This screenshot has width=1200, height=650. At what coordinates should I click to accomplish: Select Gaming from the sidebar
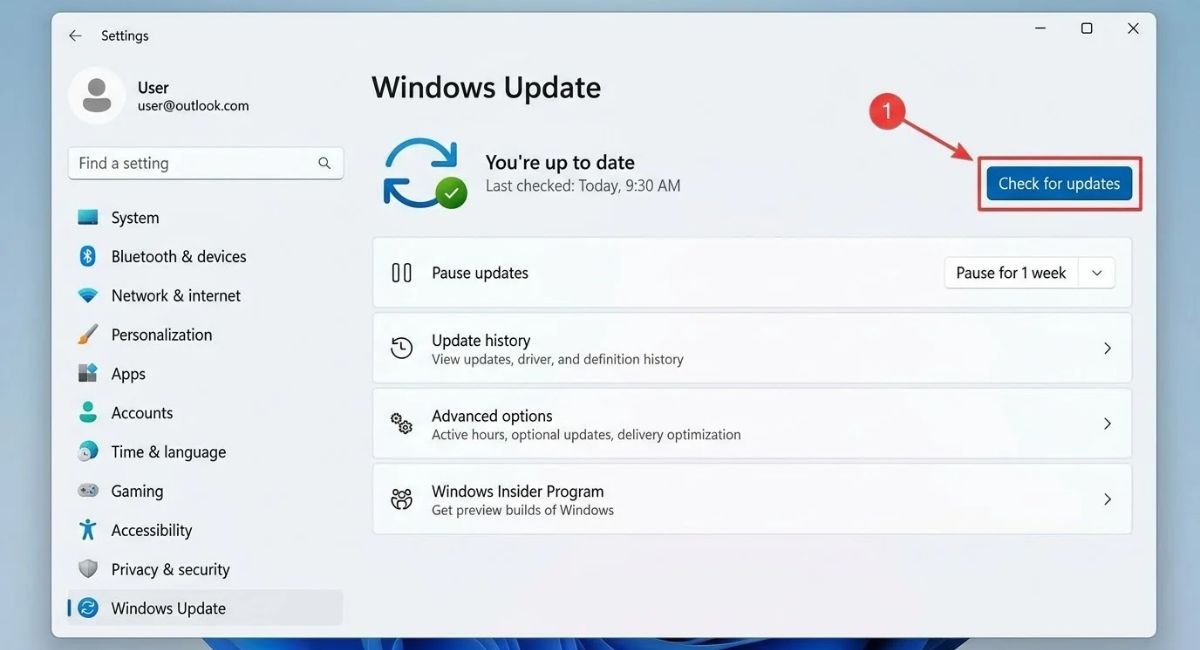(205, 491)
